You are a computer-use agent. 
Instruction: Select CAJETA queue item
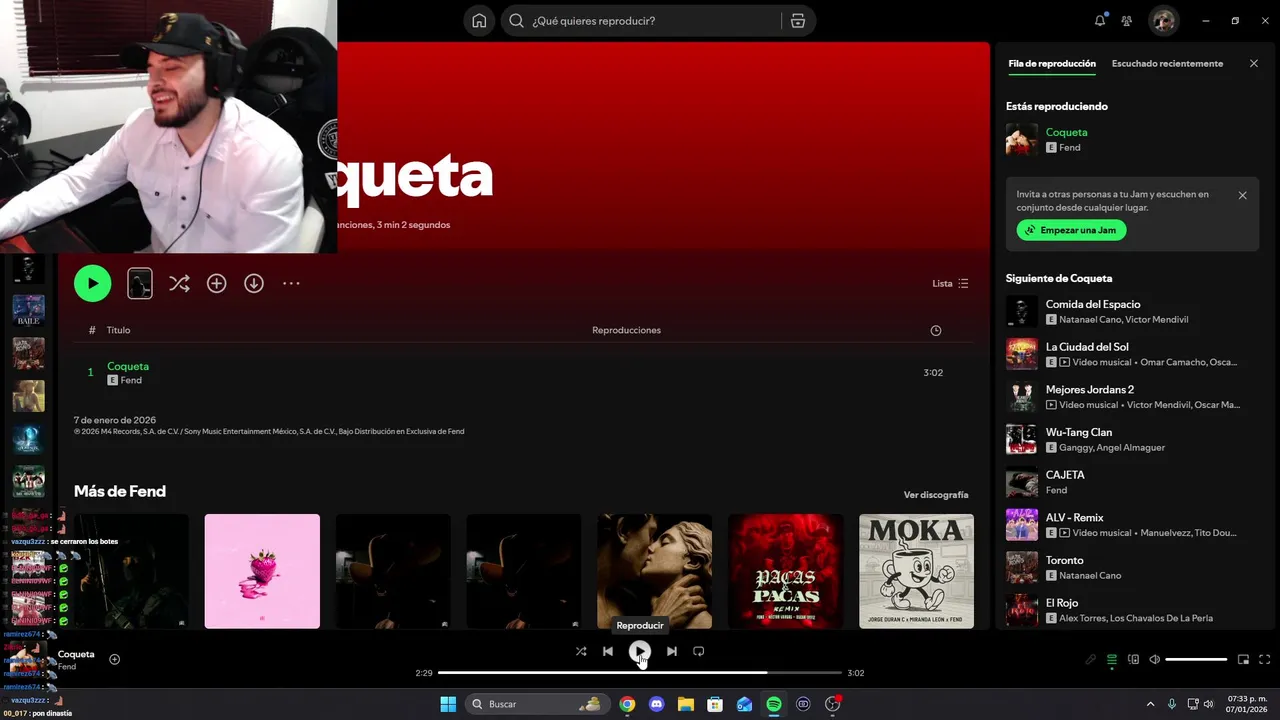pyautogui.click(x=1132, y=482)
